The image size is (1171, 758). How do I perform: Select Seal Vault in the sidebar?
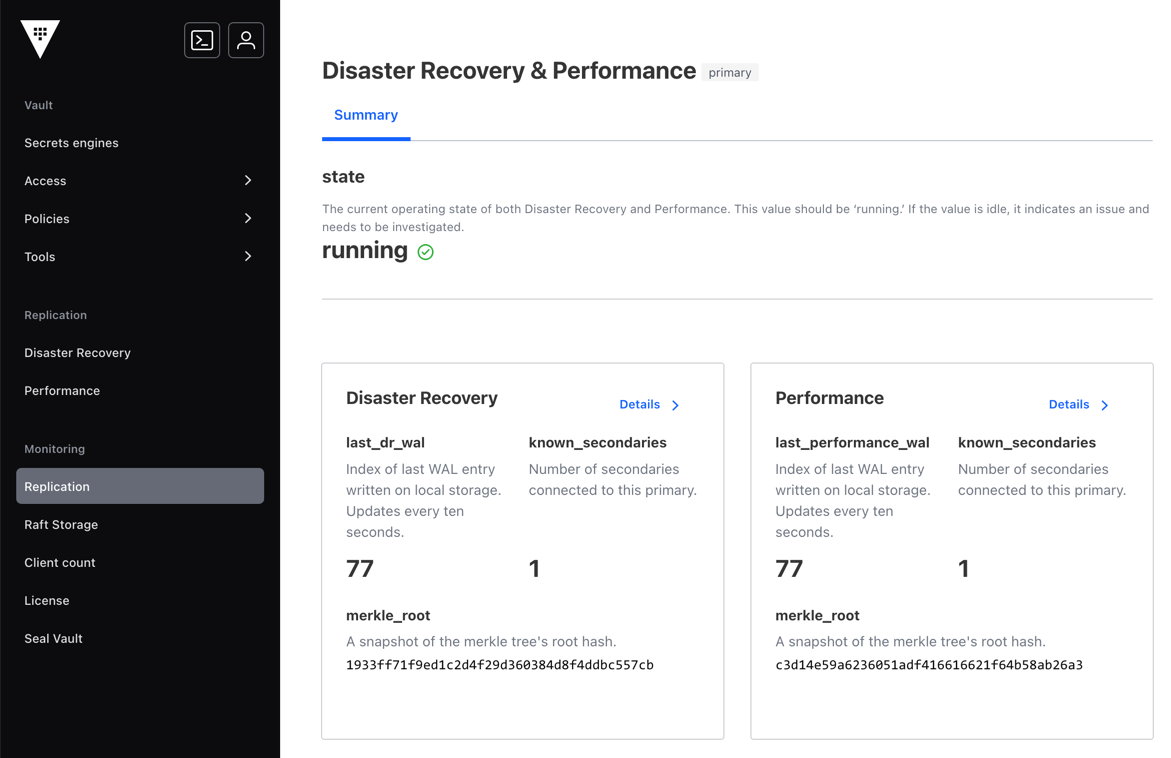53,638
